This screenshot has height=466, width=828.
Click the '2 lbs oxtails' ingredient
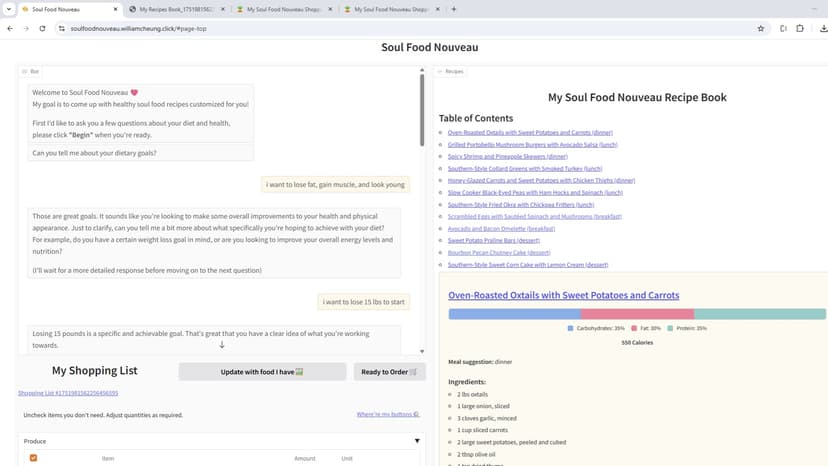(473, 395)
